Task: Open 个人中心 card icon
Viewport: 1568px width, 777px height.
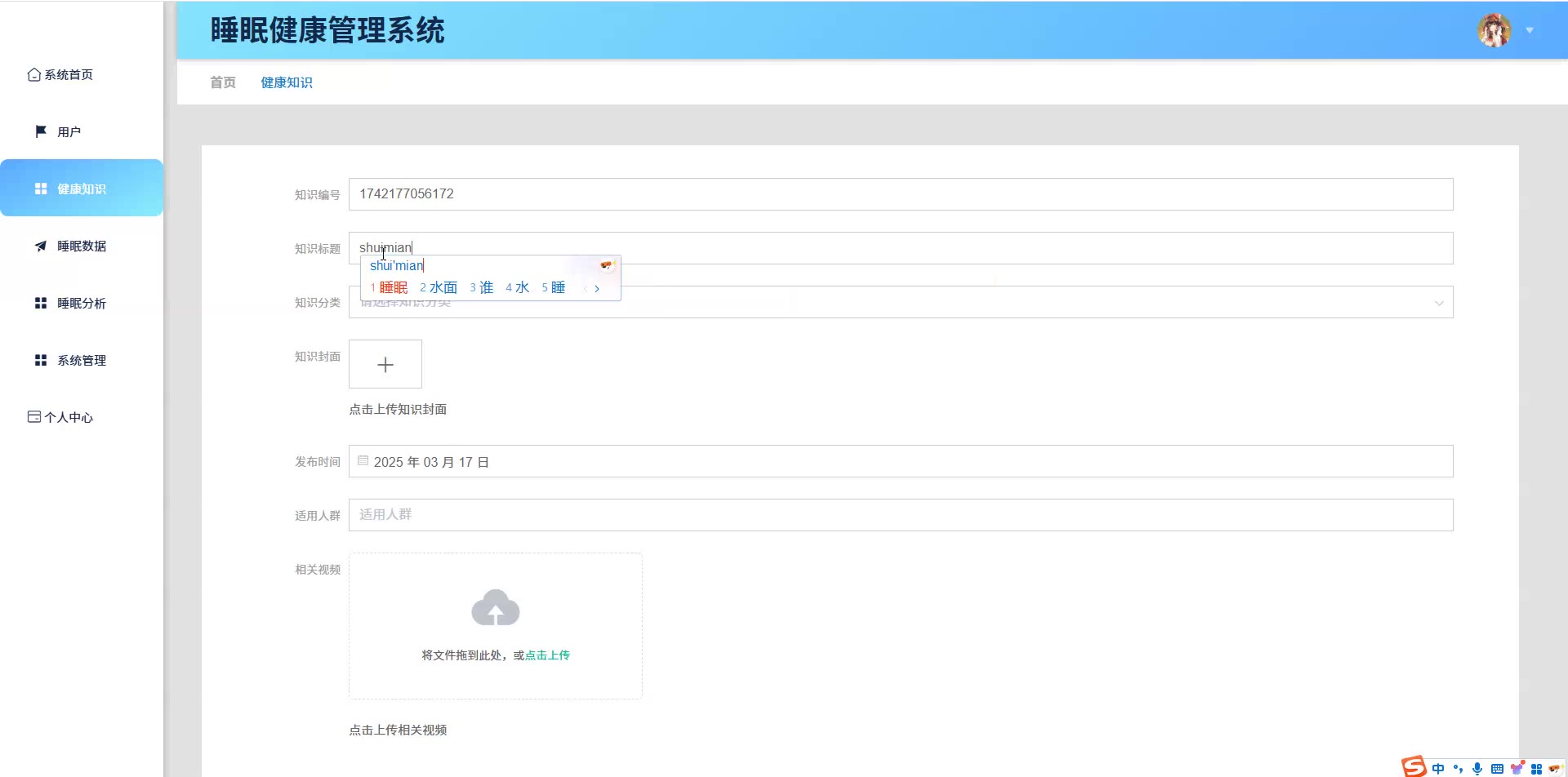Action: (x=34, y=417)
